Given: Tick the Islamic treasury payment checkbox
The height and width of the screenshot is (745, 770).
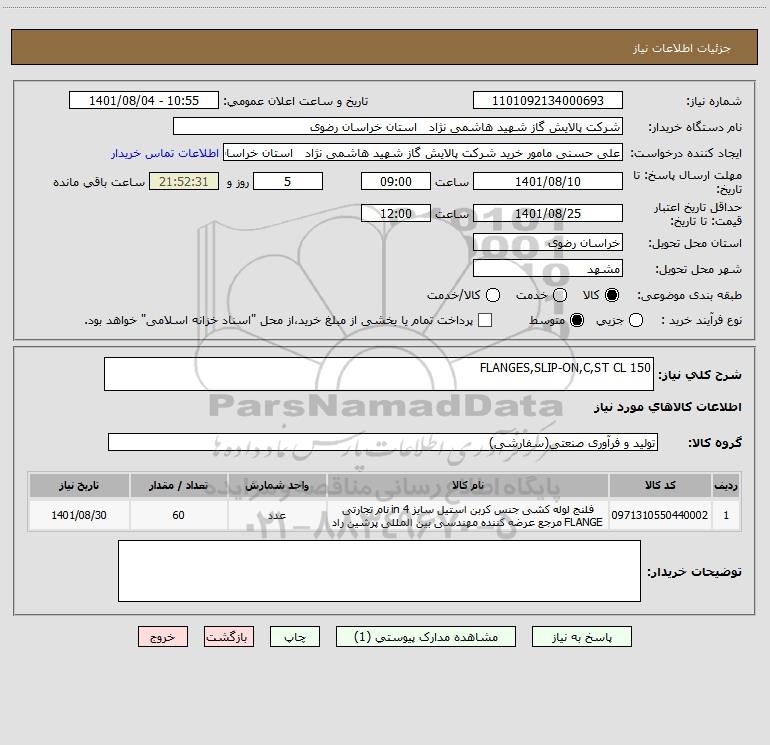Looking at the screenshot, I should pos(485,320).
